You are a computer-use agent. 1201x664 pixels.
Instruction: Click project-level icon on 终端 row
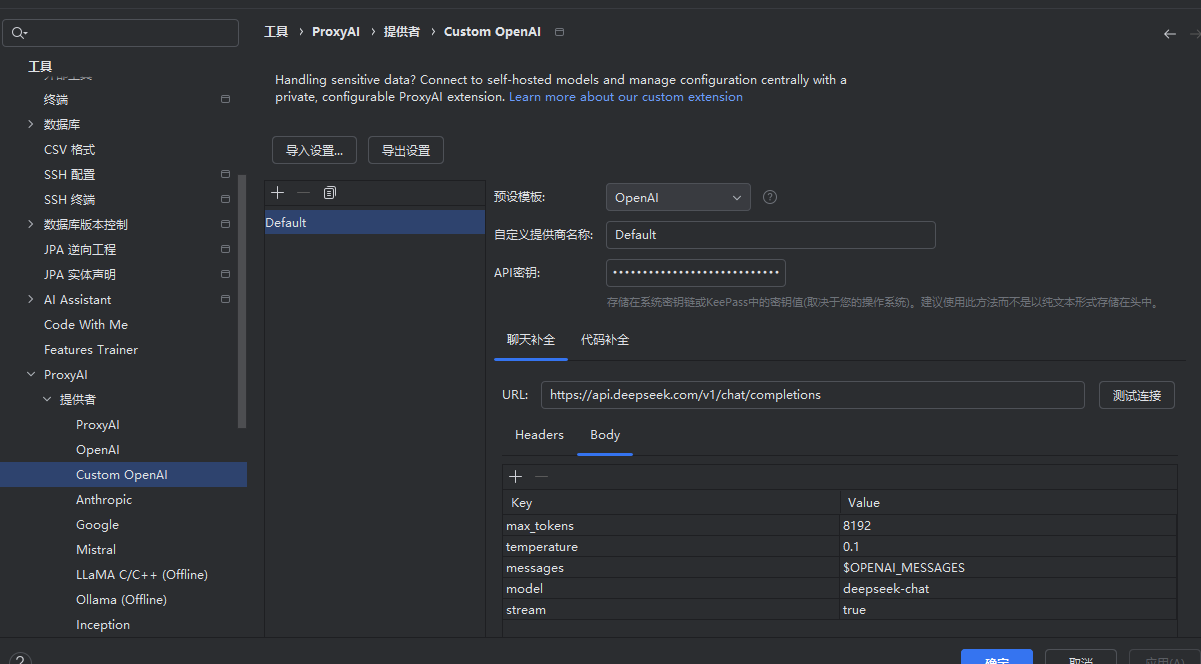pyautogui.click(x=225, y=100)
